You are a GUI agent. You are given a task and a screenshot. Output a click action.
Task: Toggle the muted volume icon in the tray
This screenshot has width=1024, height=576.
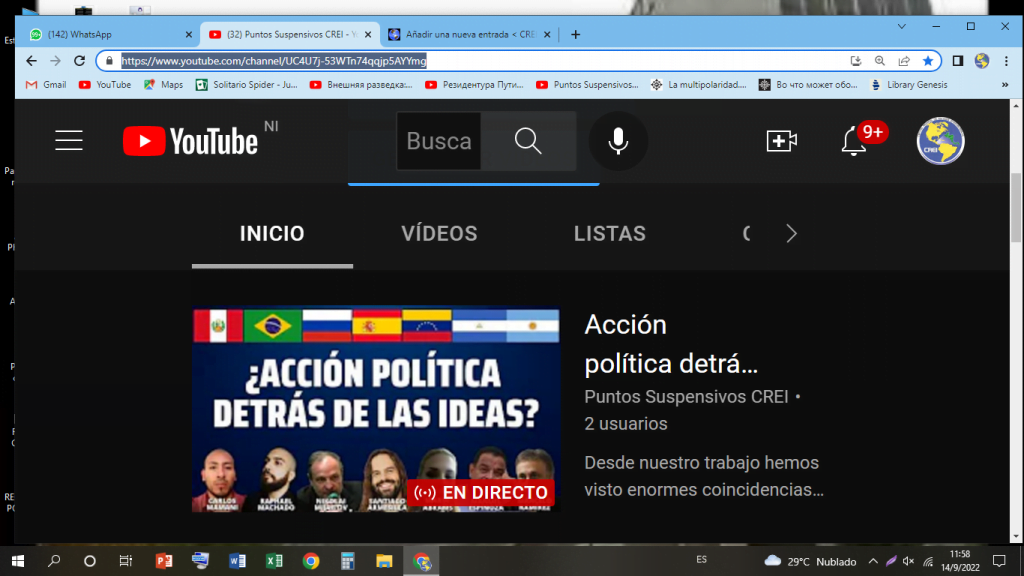pos(908,561)
